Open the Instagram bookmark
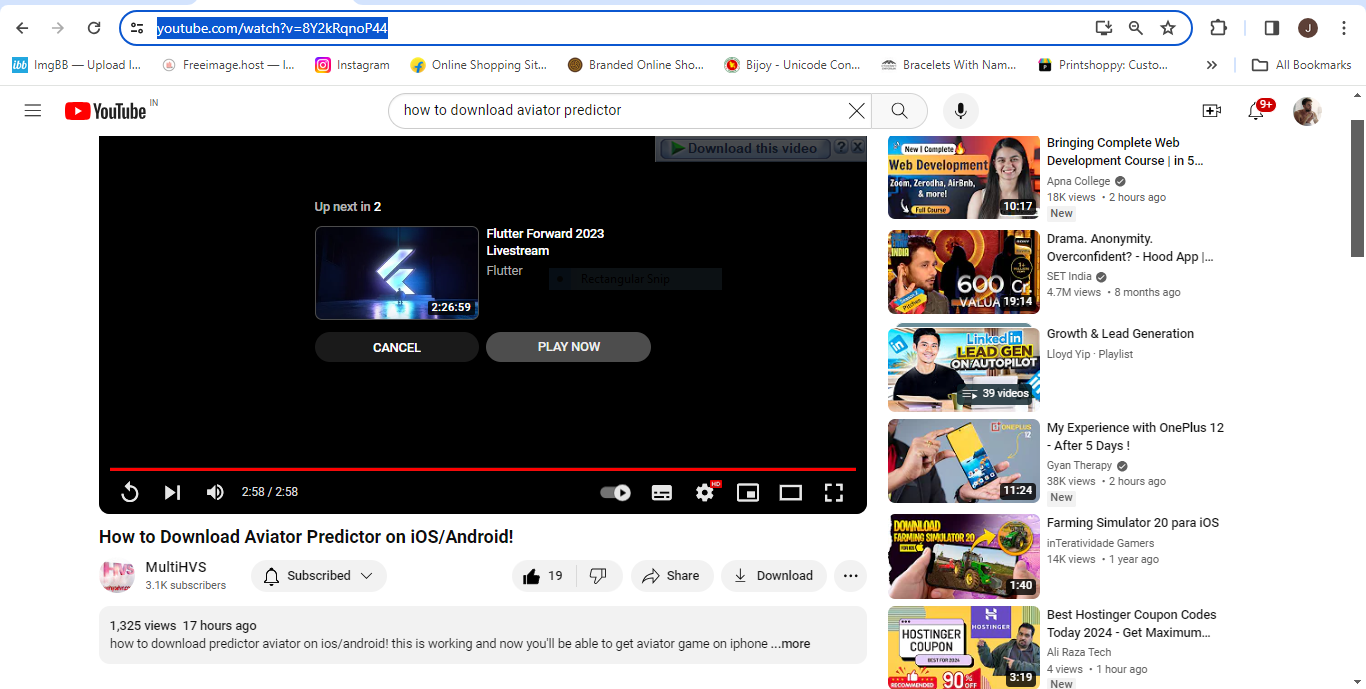The width and height of the screenshot is (1366, 689). (x=352, y=65)
